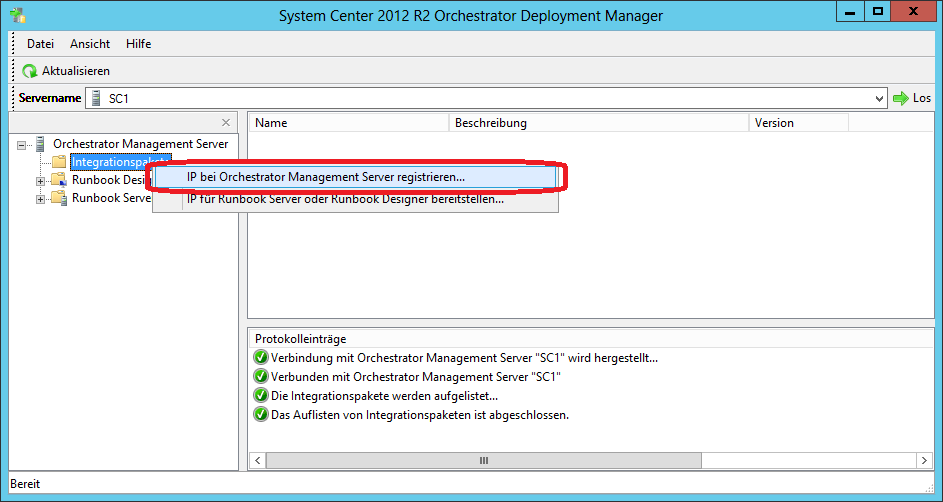This screenshot has width=943, height=502.
Task: Click the Deployment Manager title bar icon
Action: [x=17, y=14]
